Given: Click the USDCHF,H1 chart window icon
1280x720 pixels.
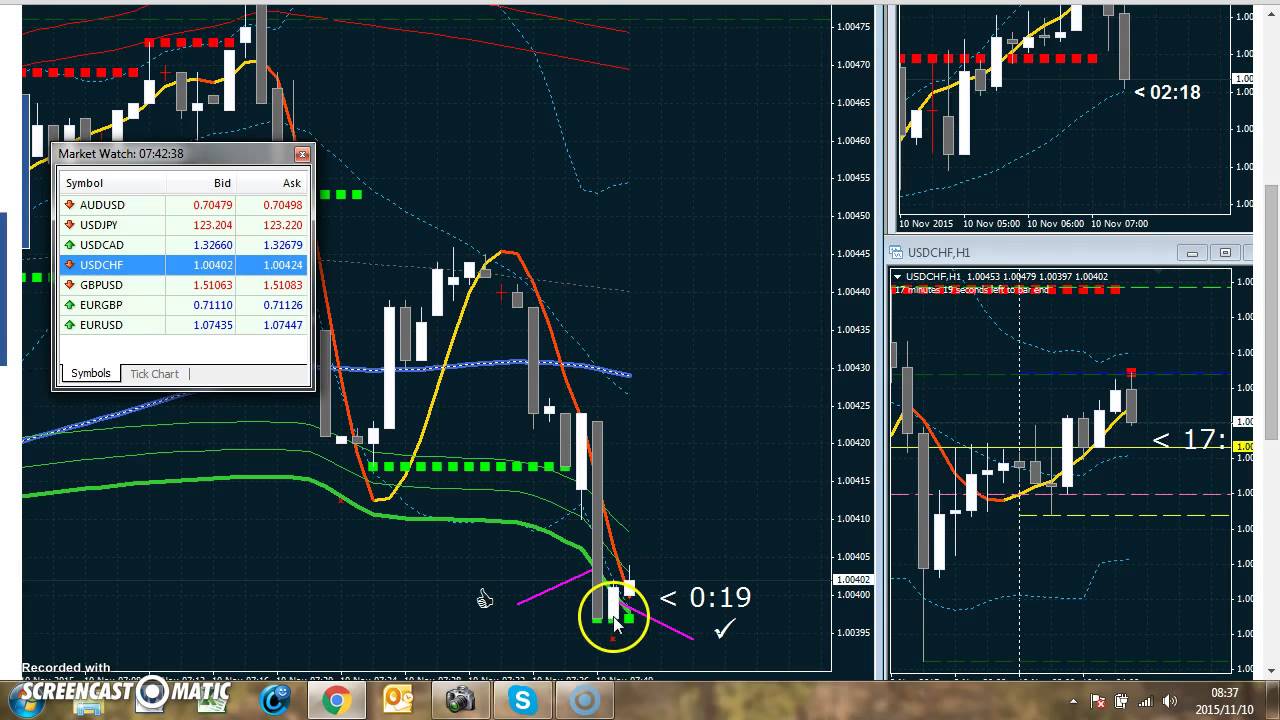Looking at the screenshot, I should click(x=897, y=253).
